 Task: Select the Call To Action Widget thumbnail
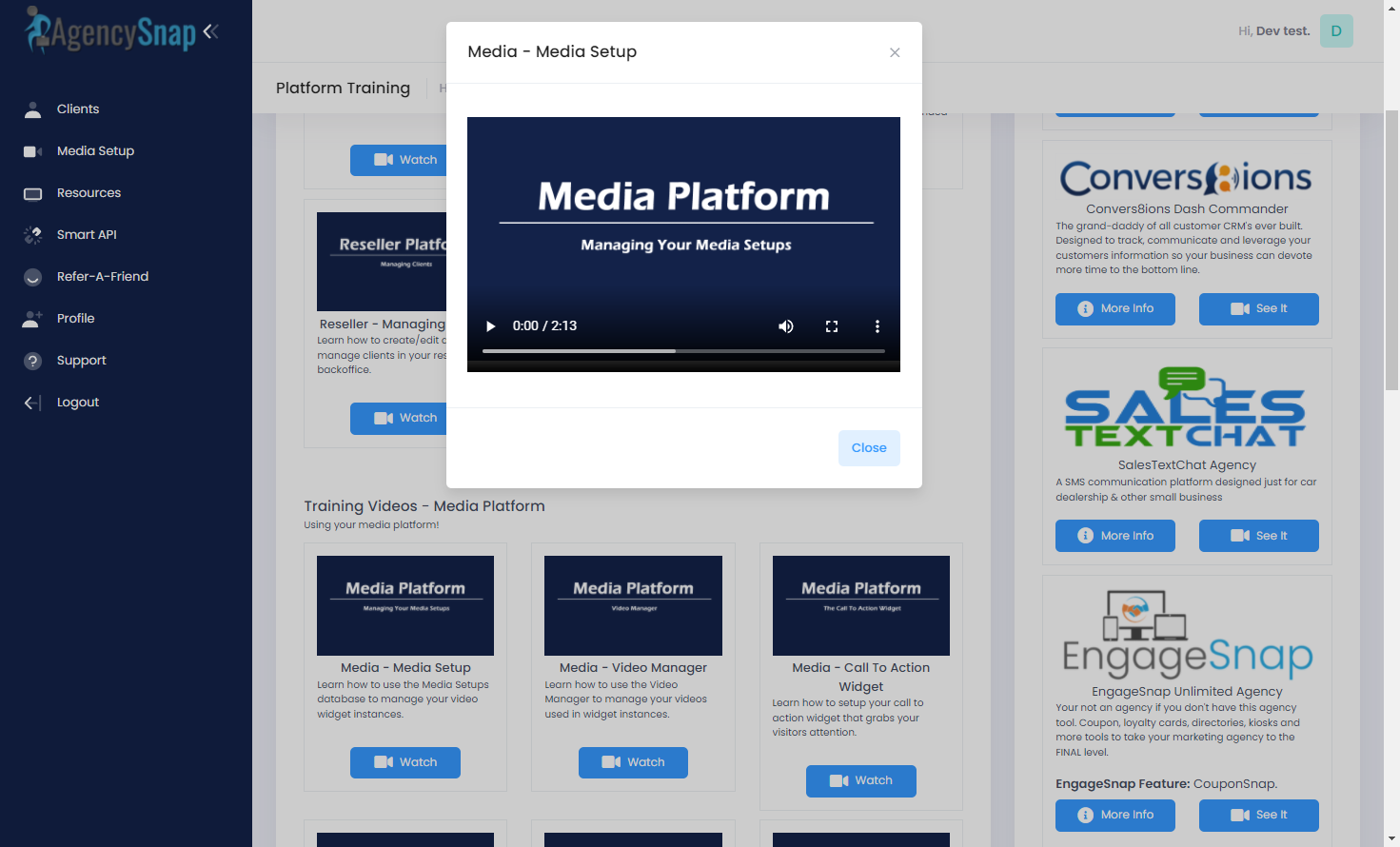coord(861,605)
